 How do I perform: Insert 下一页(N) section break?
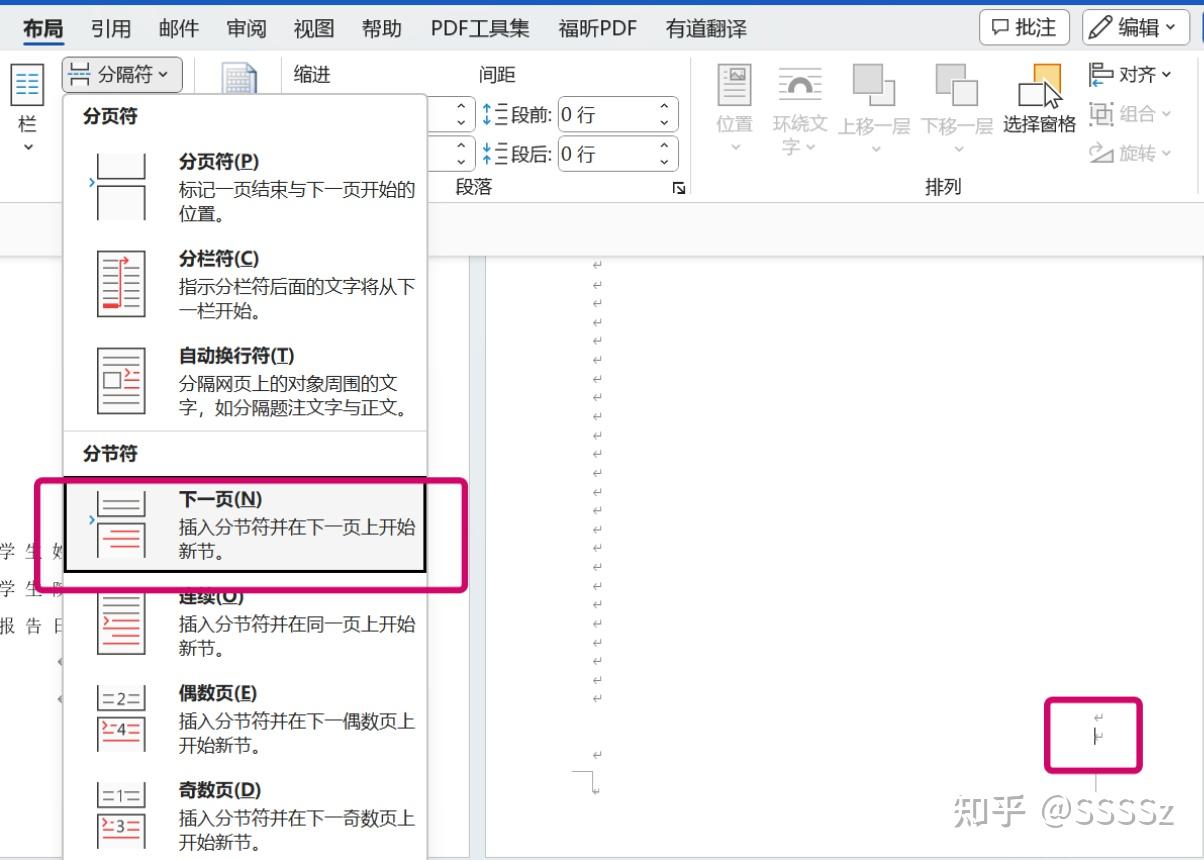[x=245, y=524]
